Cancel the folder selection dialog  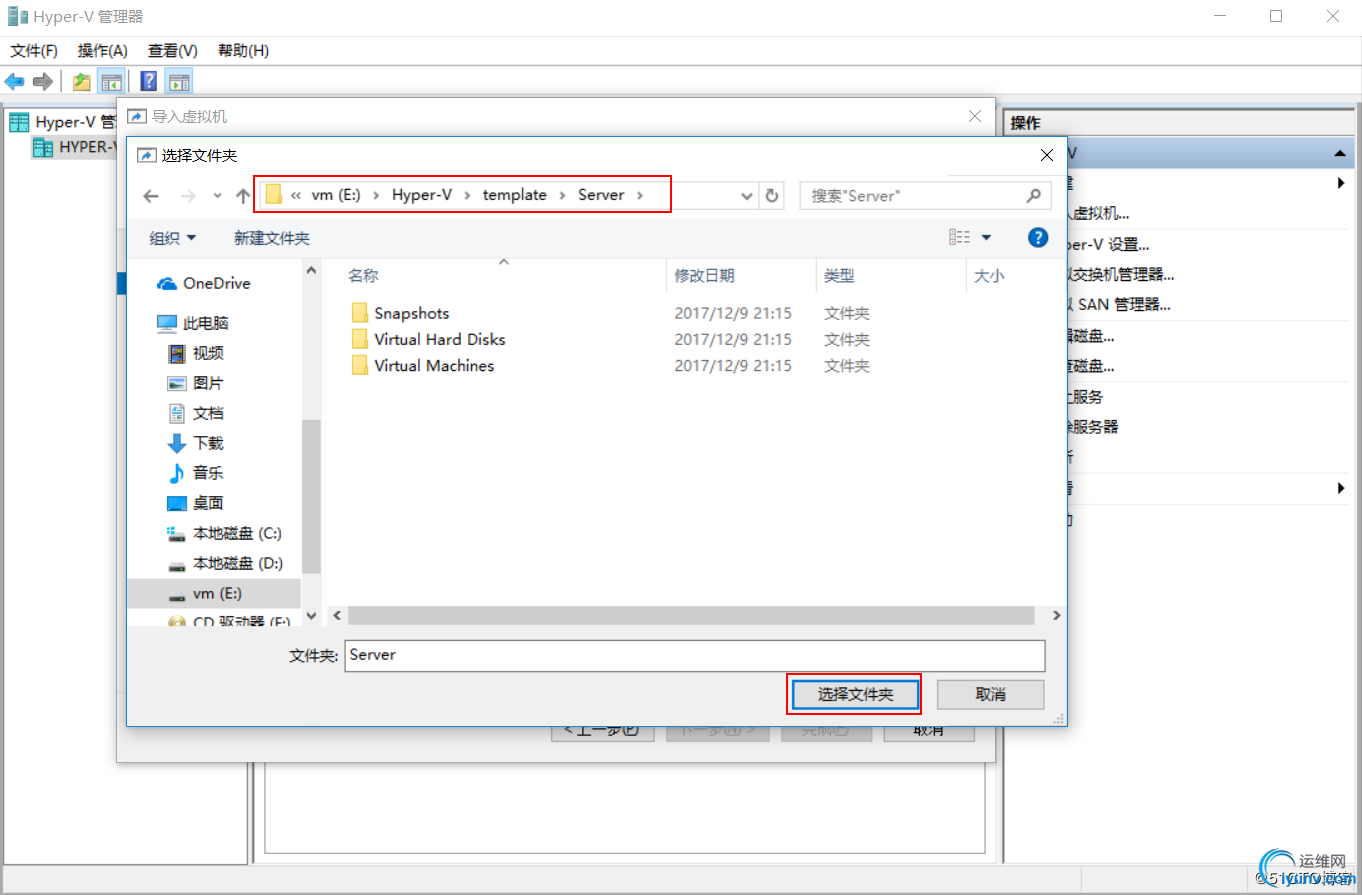click(990, 695)
